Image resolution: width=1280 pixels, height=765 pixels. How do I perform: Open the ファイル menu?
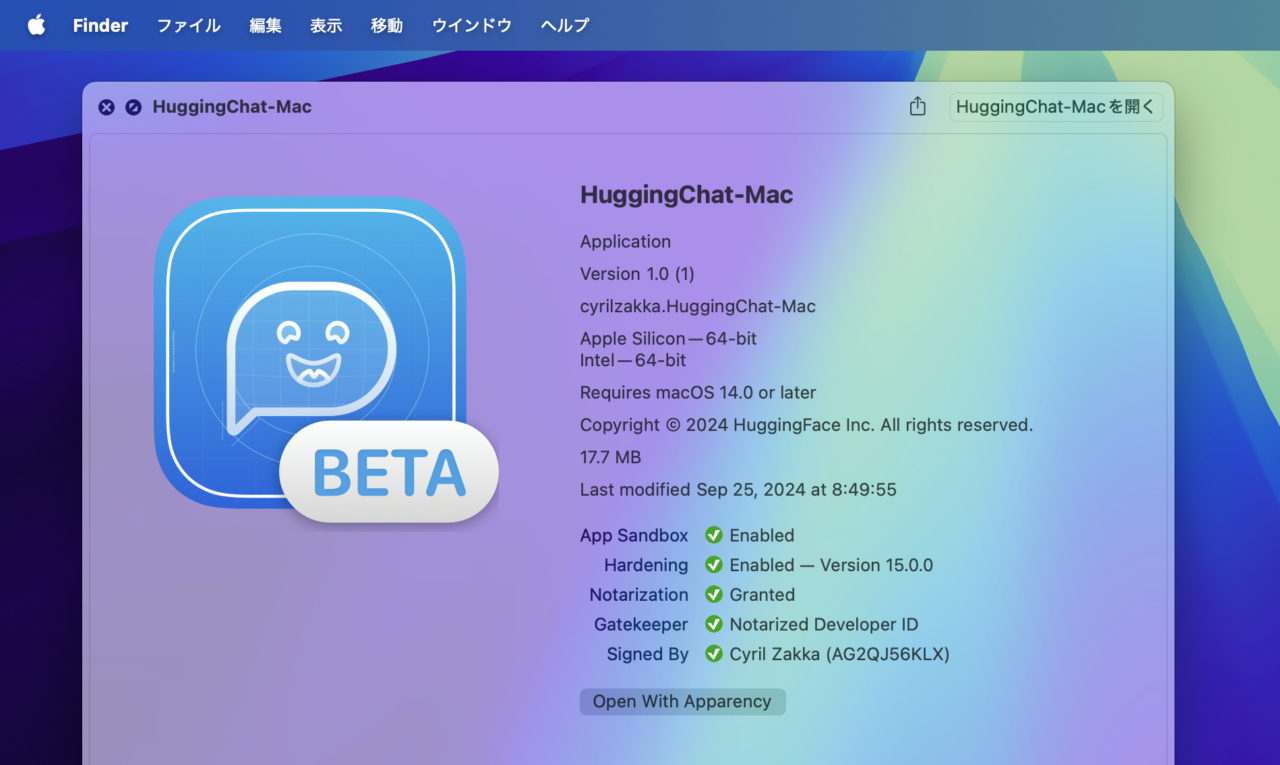pyautogui.click(x=189, y=26)
